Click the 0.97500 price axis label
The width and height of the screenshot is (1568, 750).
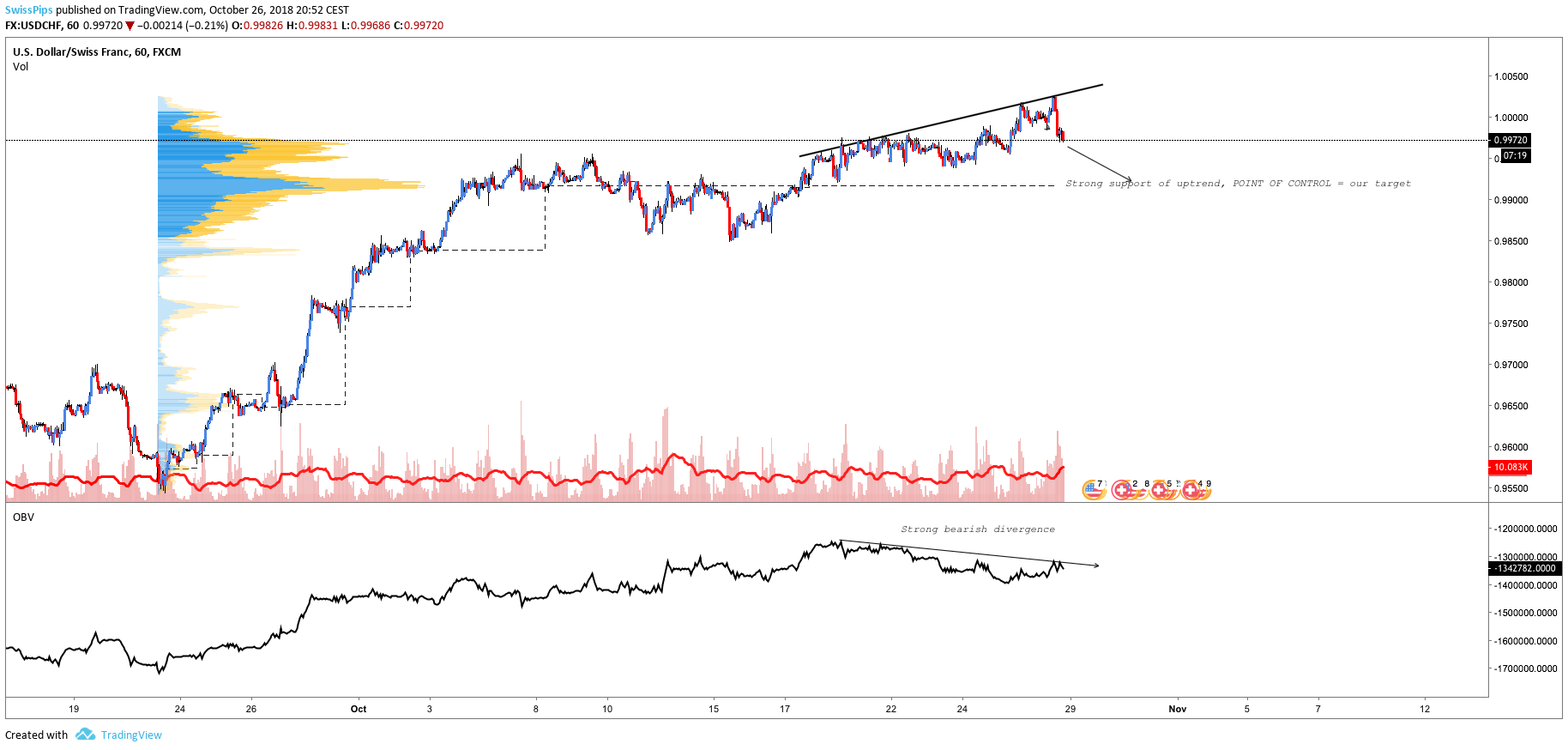[1511, 324]
